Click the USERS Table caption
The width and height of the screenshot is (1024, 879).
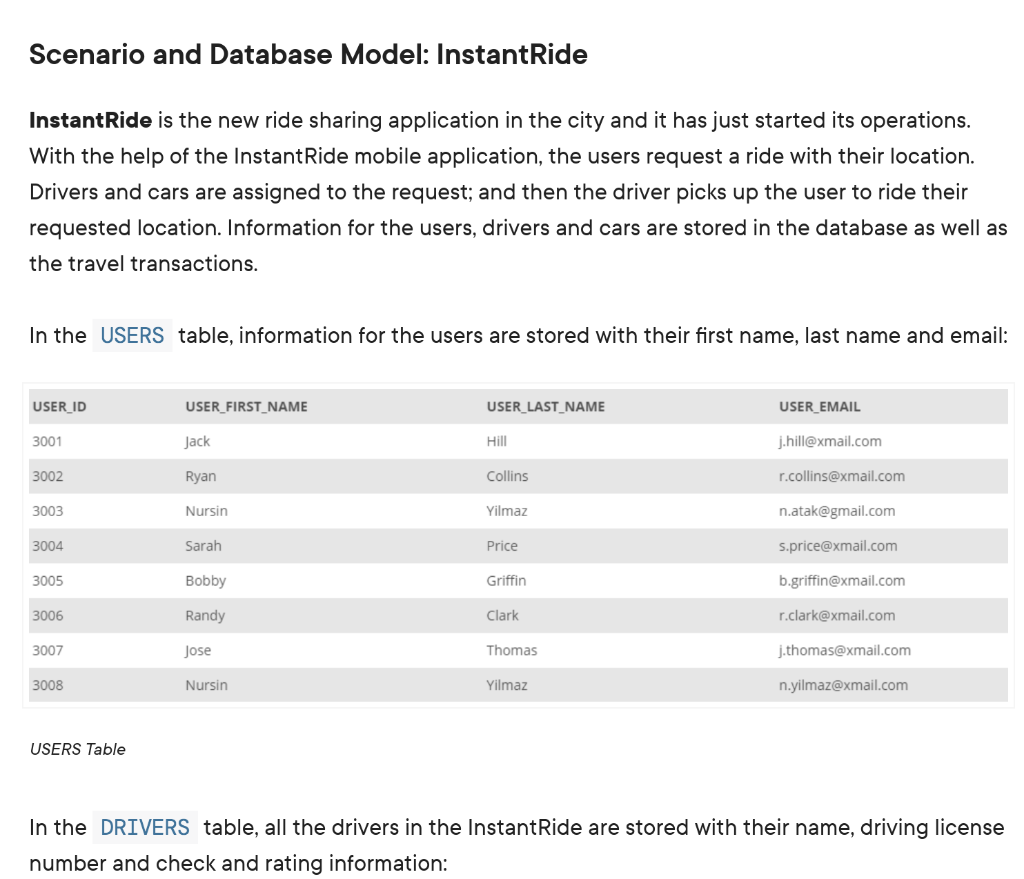78,749
